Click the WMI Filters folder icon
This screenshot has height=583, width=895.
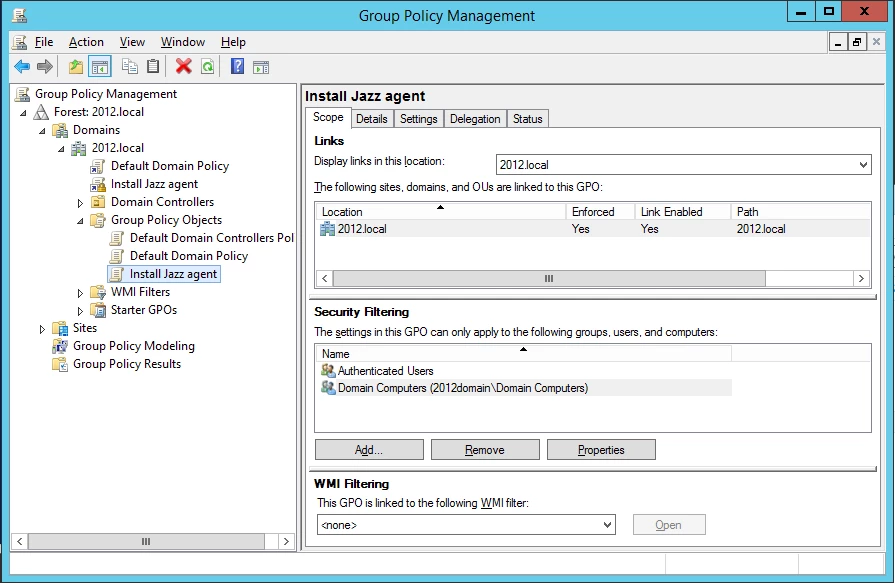click(x=98, y=292)
